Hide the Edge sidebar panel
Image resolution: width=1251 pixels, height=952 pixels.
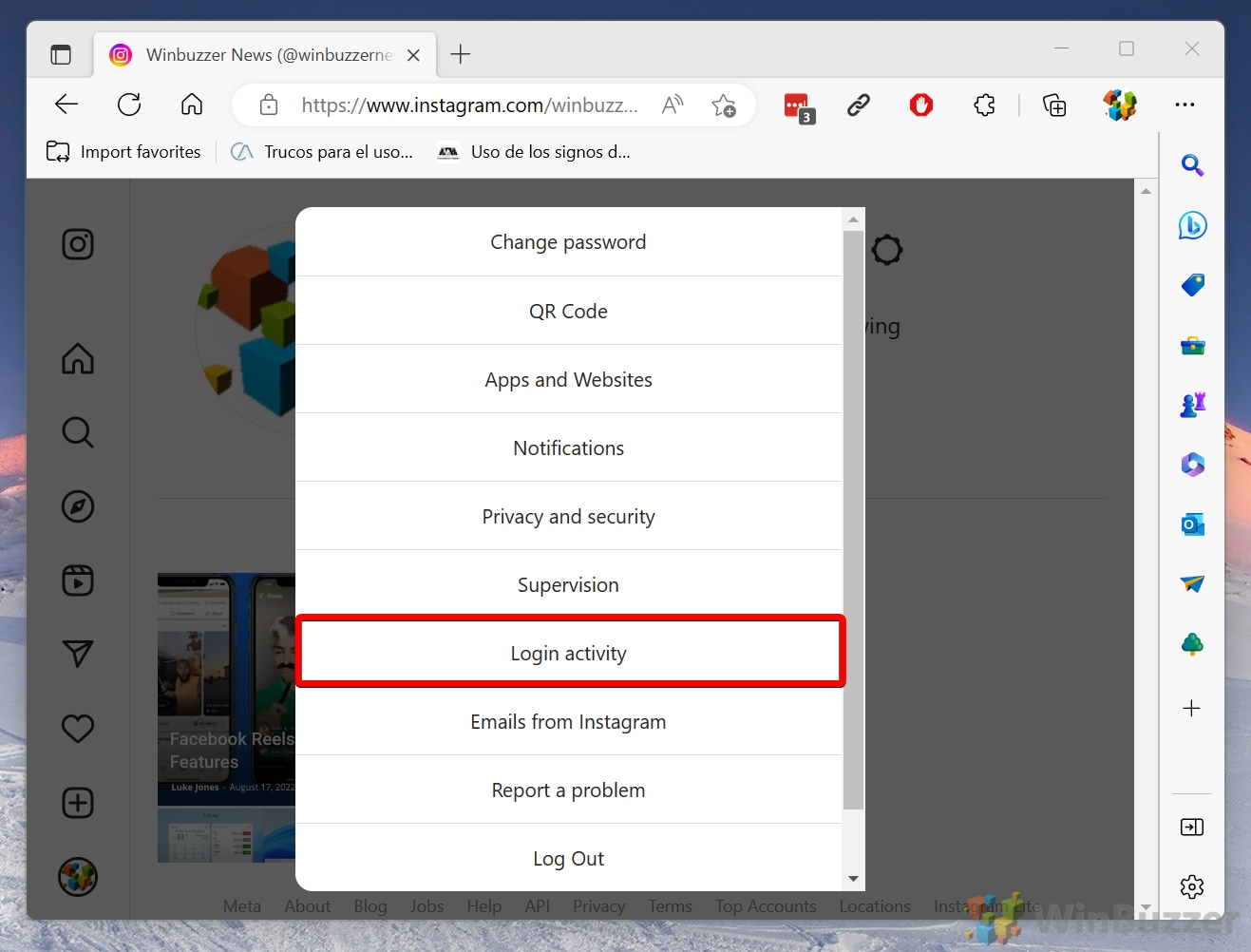(1192, 828)
